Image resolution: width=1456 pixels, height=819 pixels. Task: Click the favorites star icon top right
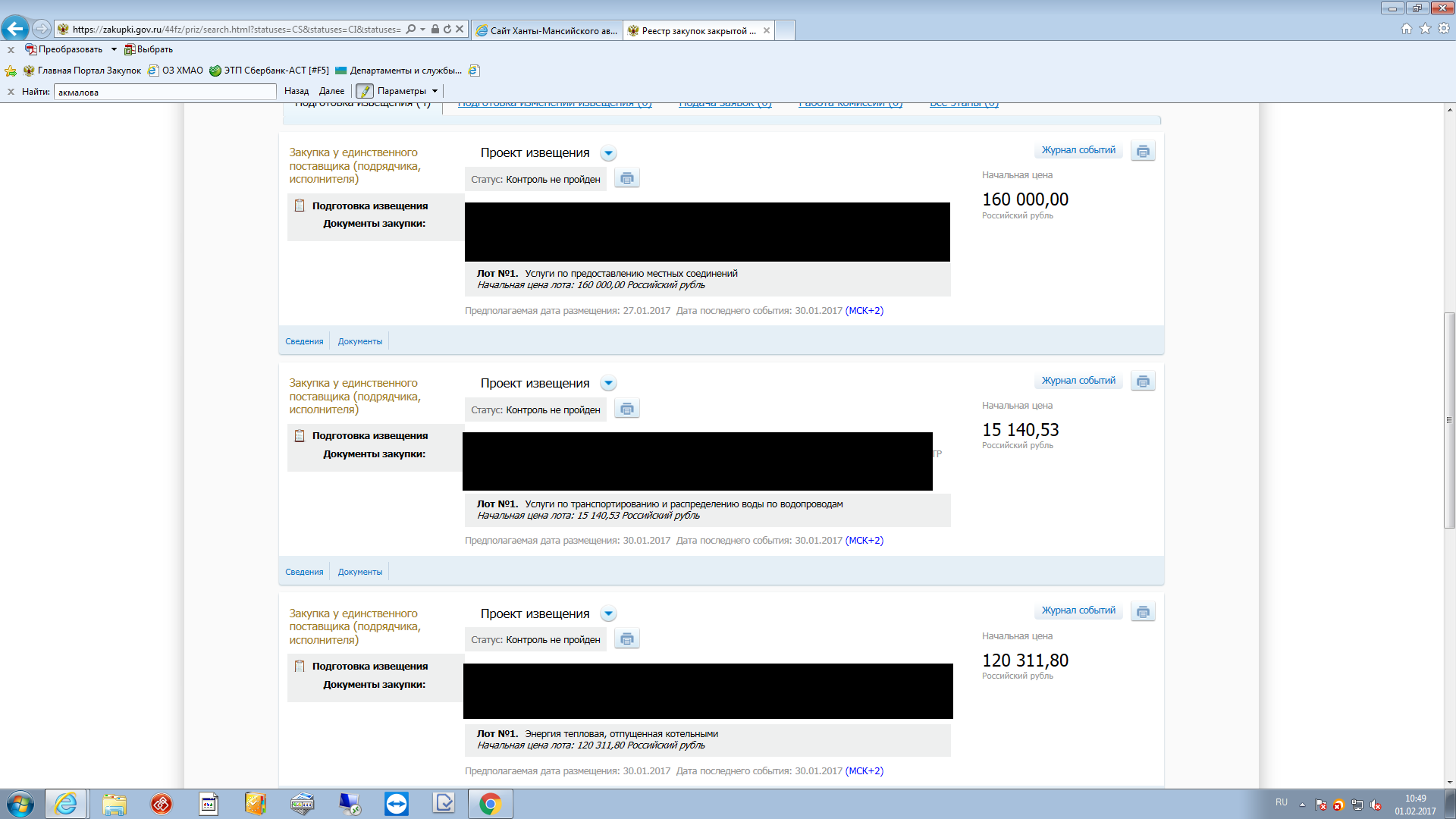[1425, 29]
